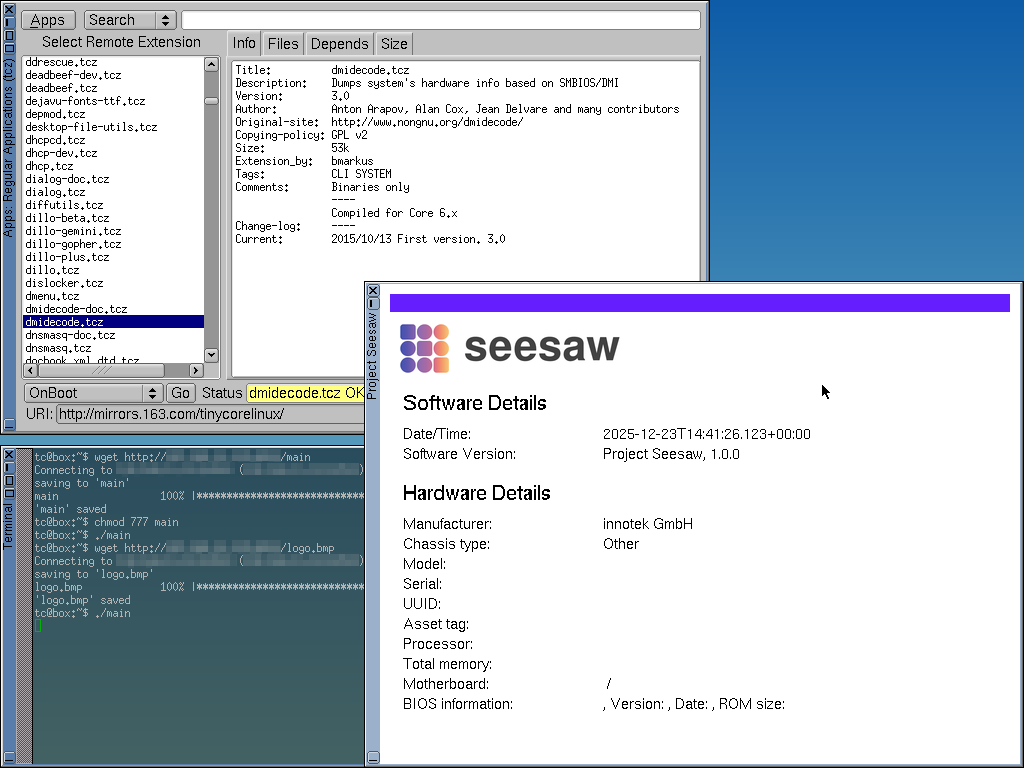1024x768 pixels.
Task: Click the extension list scroll-up arrow
Action: (211, 64)
